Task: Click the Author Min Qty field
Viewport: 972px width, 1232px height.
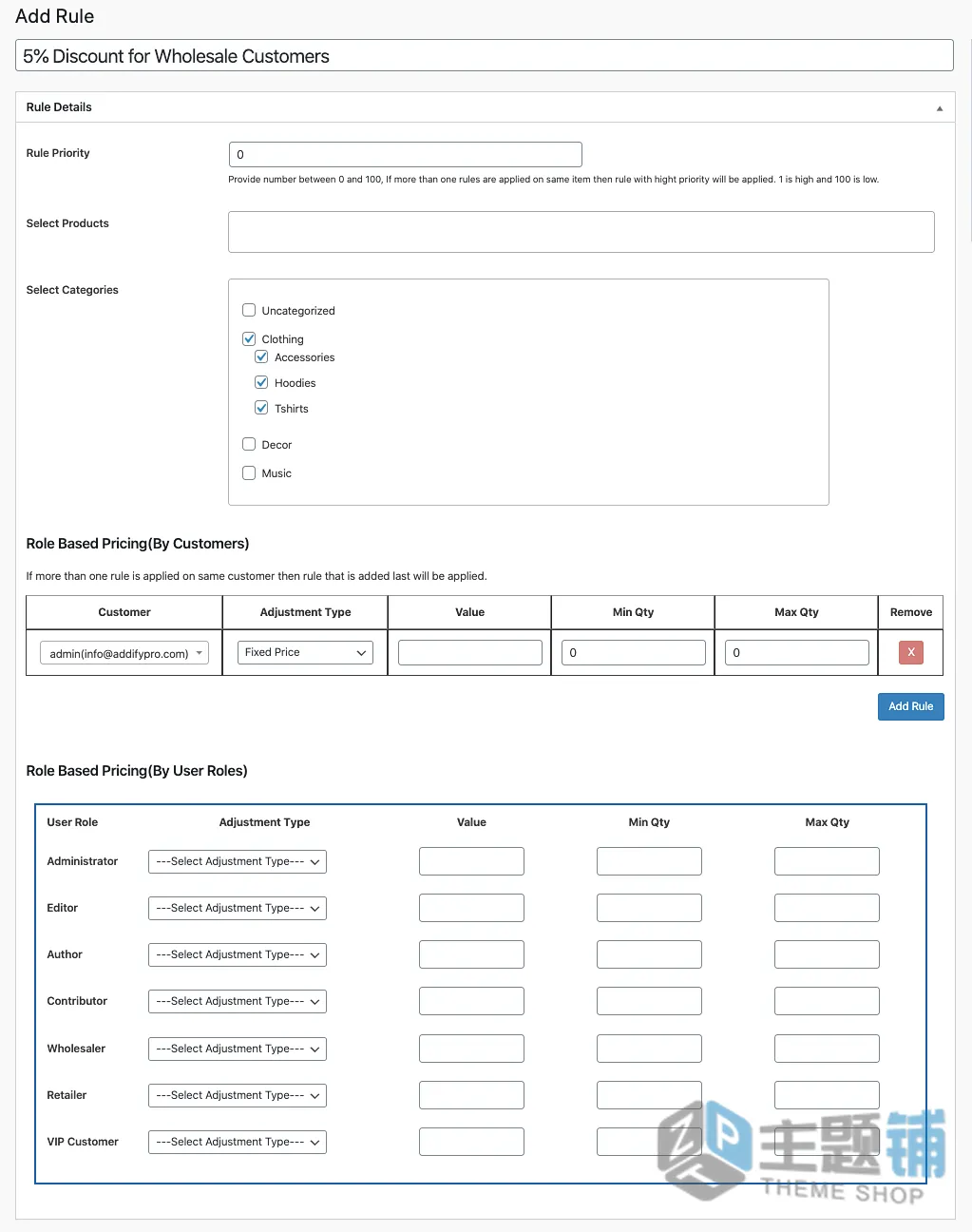Action: pos(649,954)
